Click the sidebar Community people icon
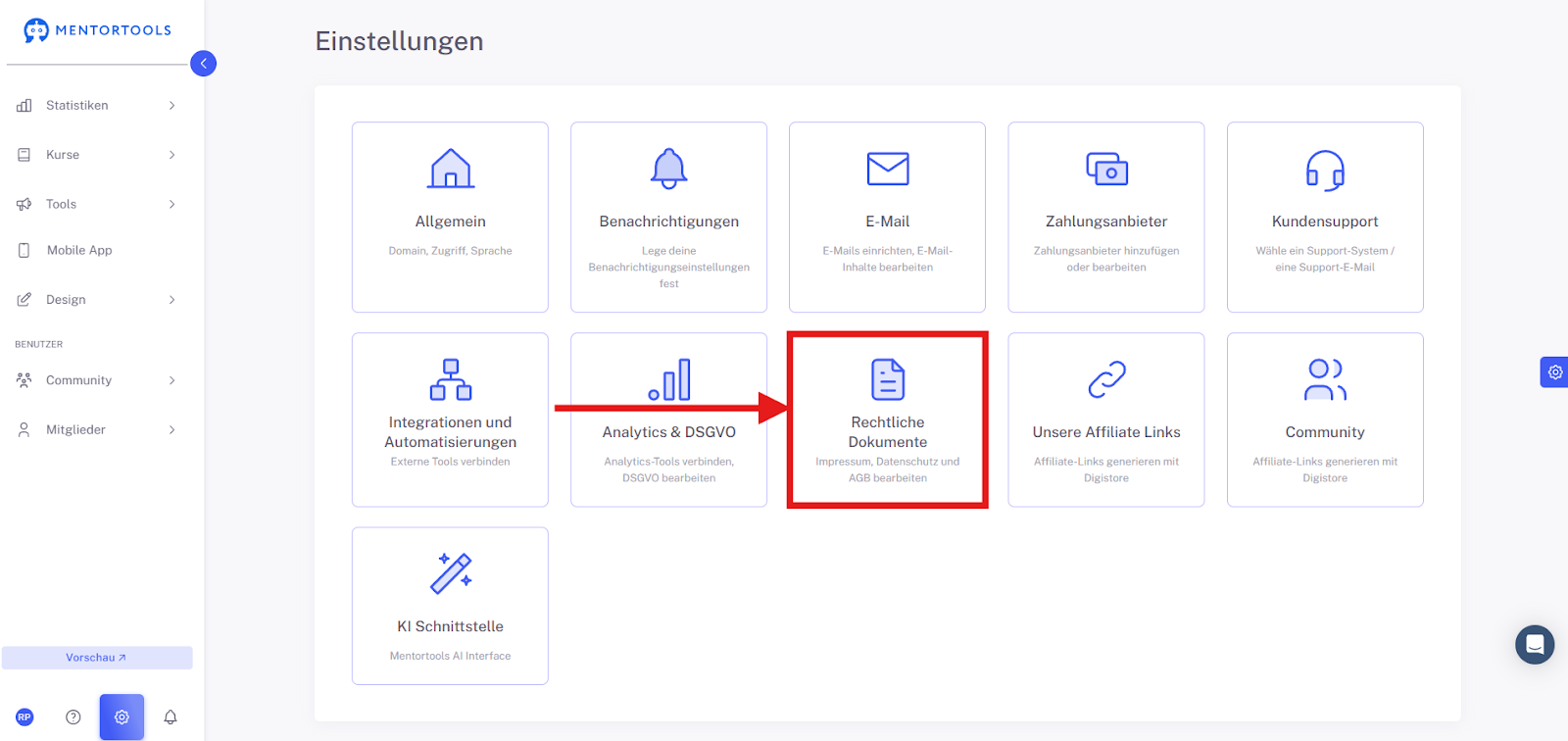This screenshot has width=1568, height=741. 24,380
